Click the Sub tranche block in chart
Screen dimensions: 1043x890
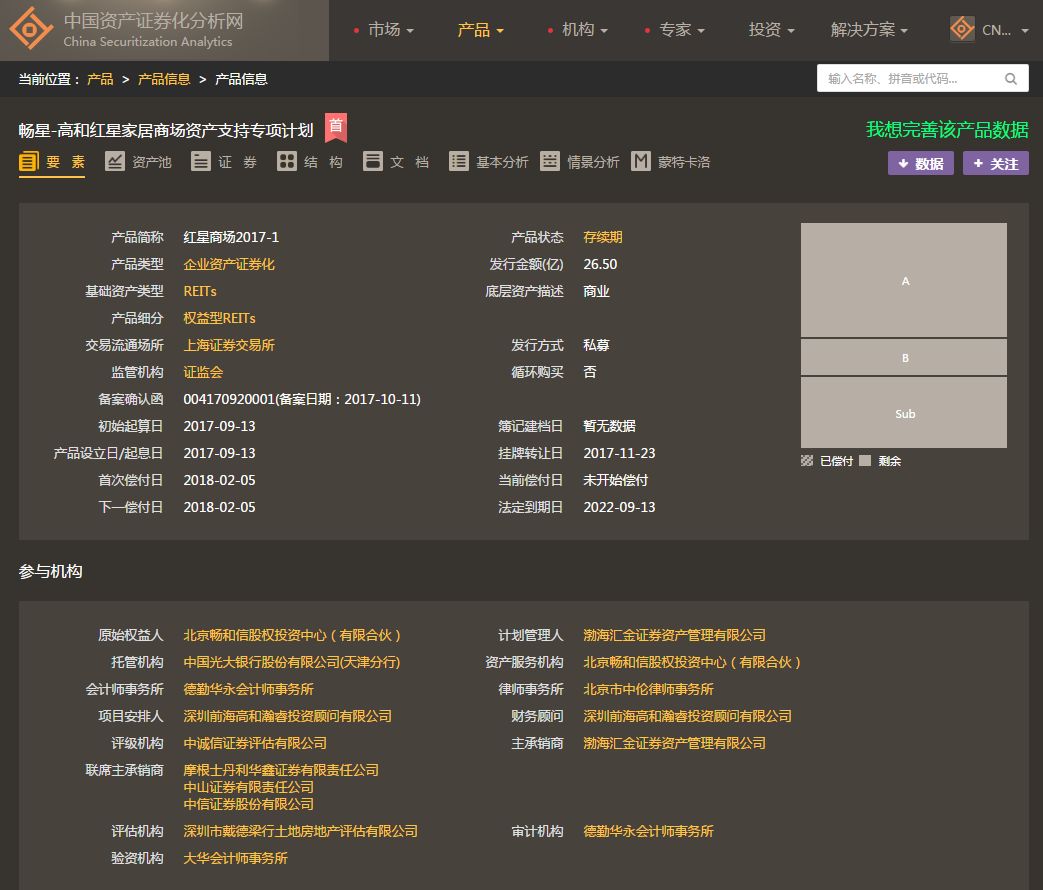click(x=904, y=412)
